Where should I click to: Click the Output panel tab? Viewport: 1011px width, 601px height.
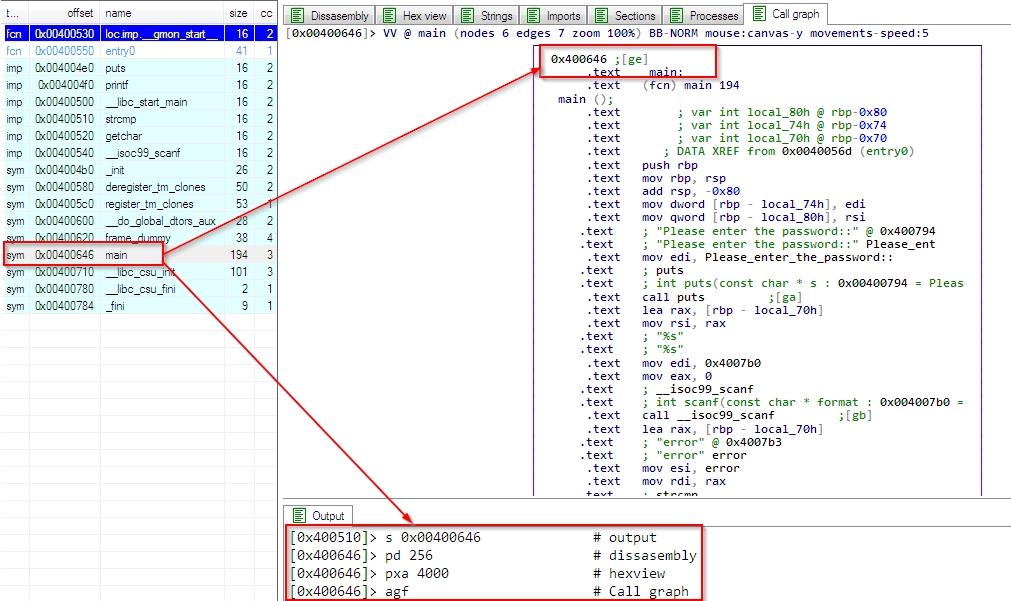point(319,515)
